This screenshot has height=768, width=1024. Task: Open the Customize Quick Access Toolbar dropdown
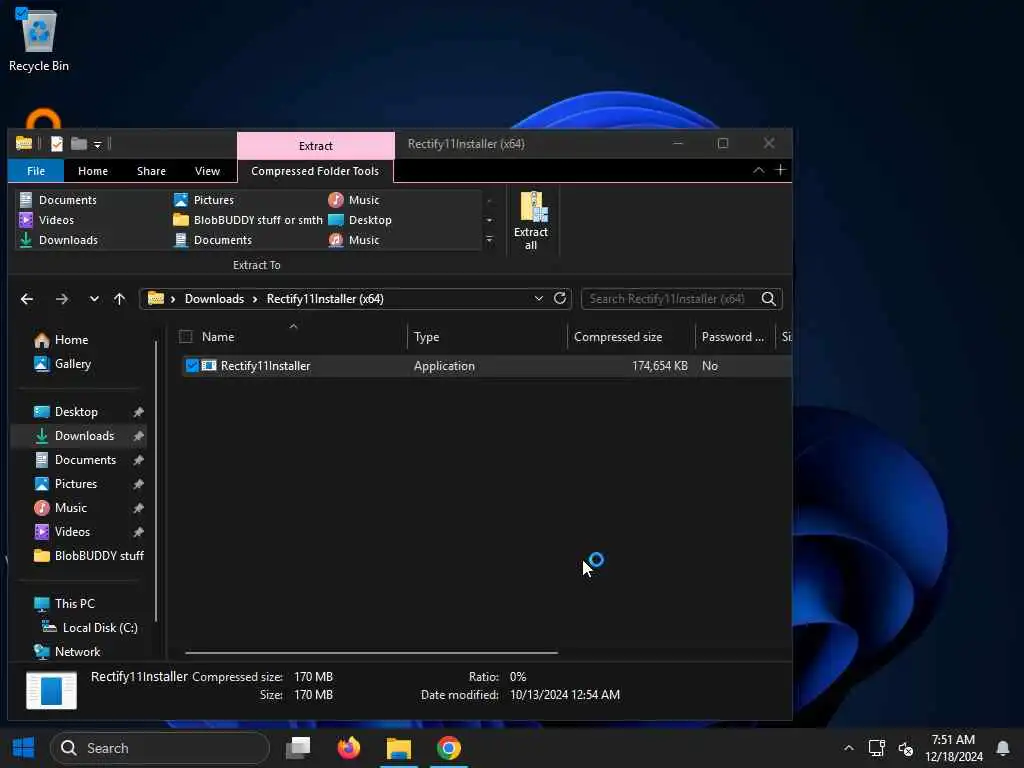(x=97, y=144)
